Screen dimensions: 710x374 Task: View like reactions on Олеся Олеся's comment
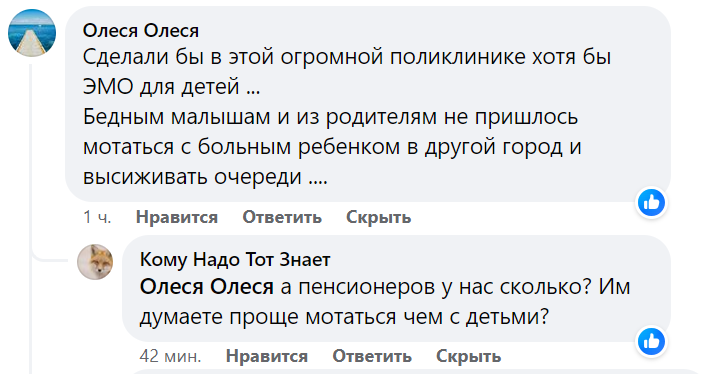tap(651, 202)
